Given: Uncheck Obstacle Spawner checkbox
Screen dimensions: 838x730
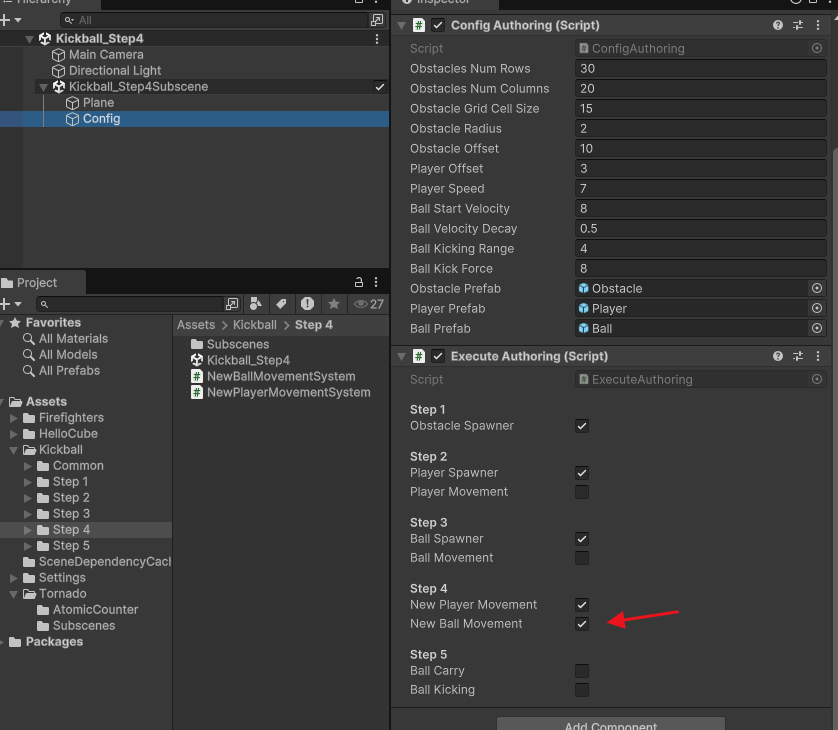Looking at the screenshot, I should (582, 426).
